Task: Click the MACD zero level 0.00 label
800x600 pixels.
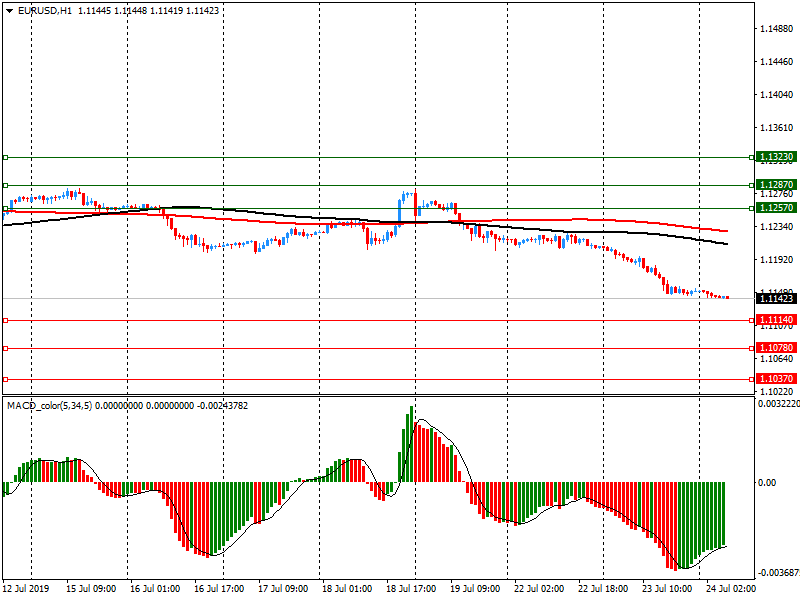Action: tap(767, 482)
